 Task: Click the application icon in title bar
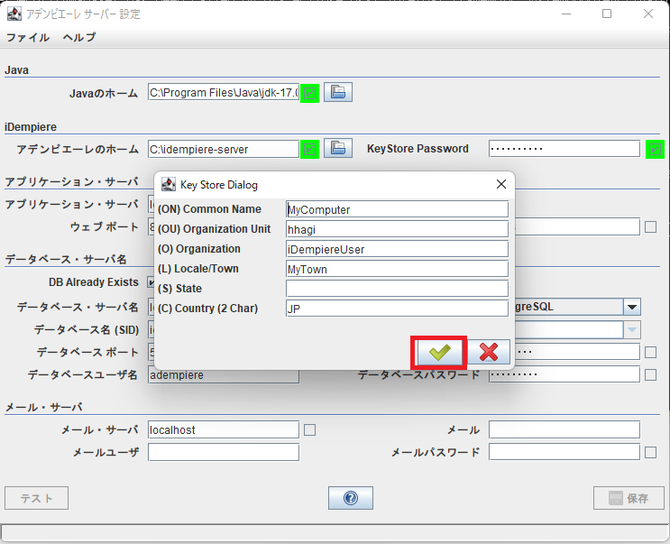tap(14, 14)
